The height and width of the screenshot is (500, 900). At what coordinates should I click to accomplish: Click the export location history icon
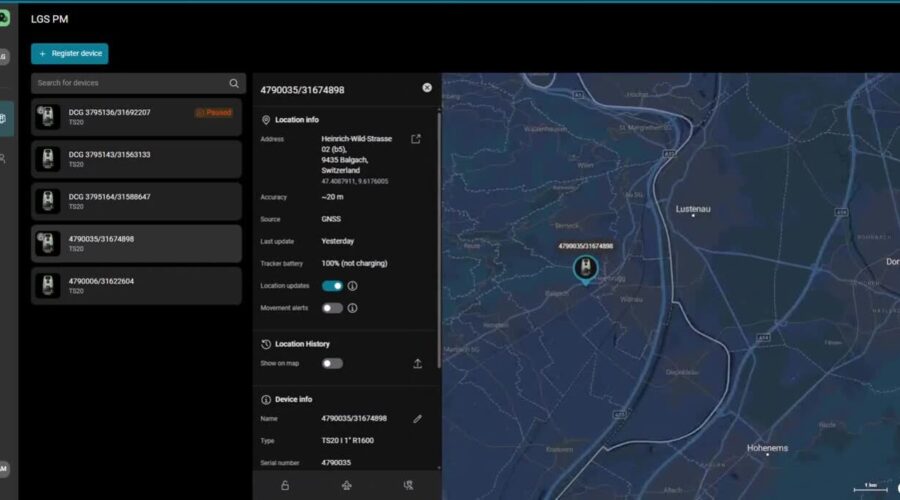coord(417,364)
